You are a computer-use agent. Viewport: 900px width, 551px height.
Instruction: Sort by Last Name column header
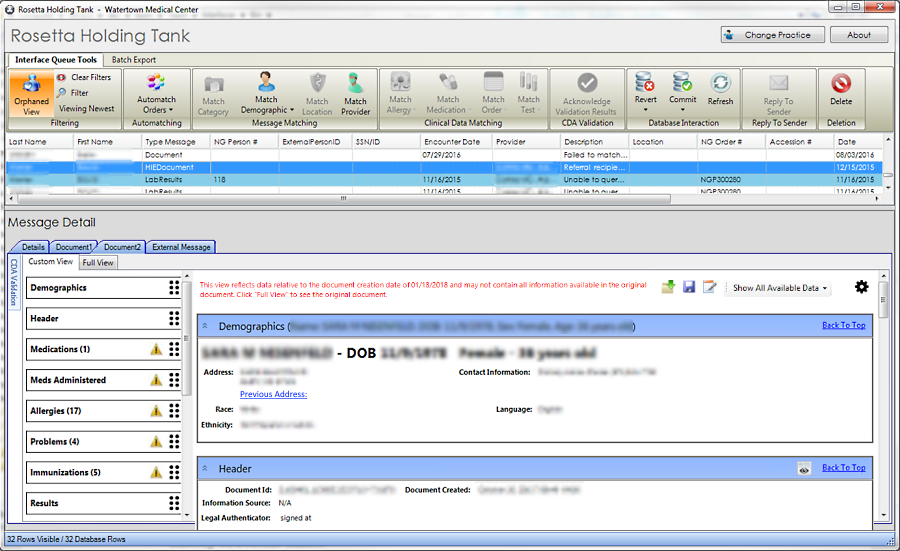[40, 142]
